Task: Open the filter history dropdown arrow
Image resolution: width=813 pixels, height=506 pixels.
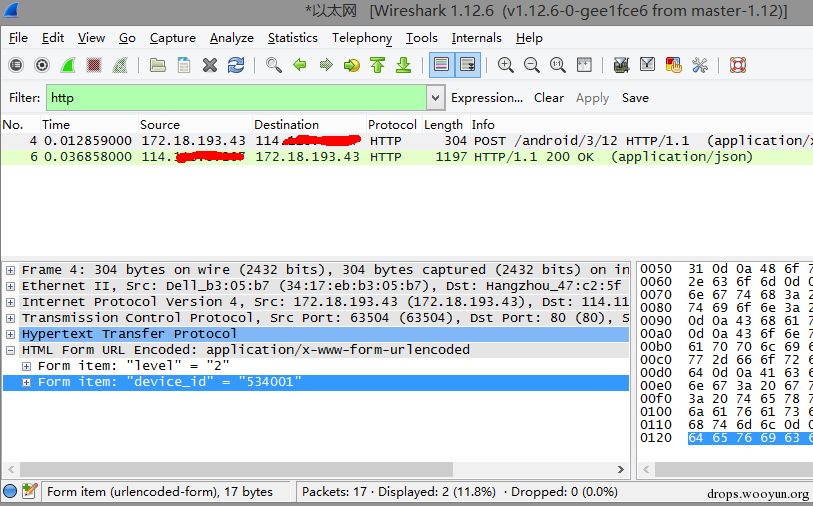Action: pyautogui.click(x=436, y=98)
